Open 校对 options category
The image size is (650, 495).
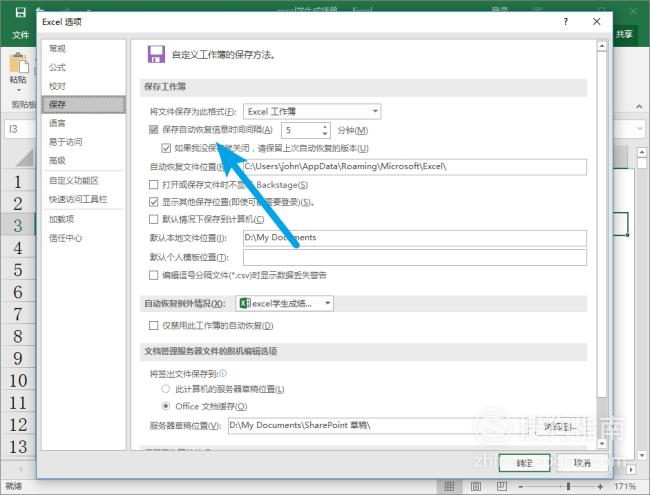pyautogui.click(x=84, y=86)
